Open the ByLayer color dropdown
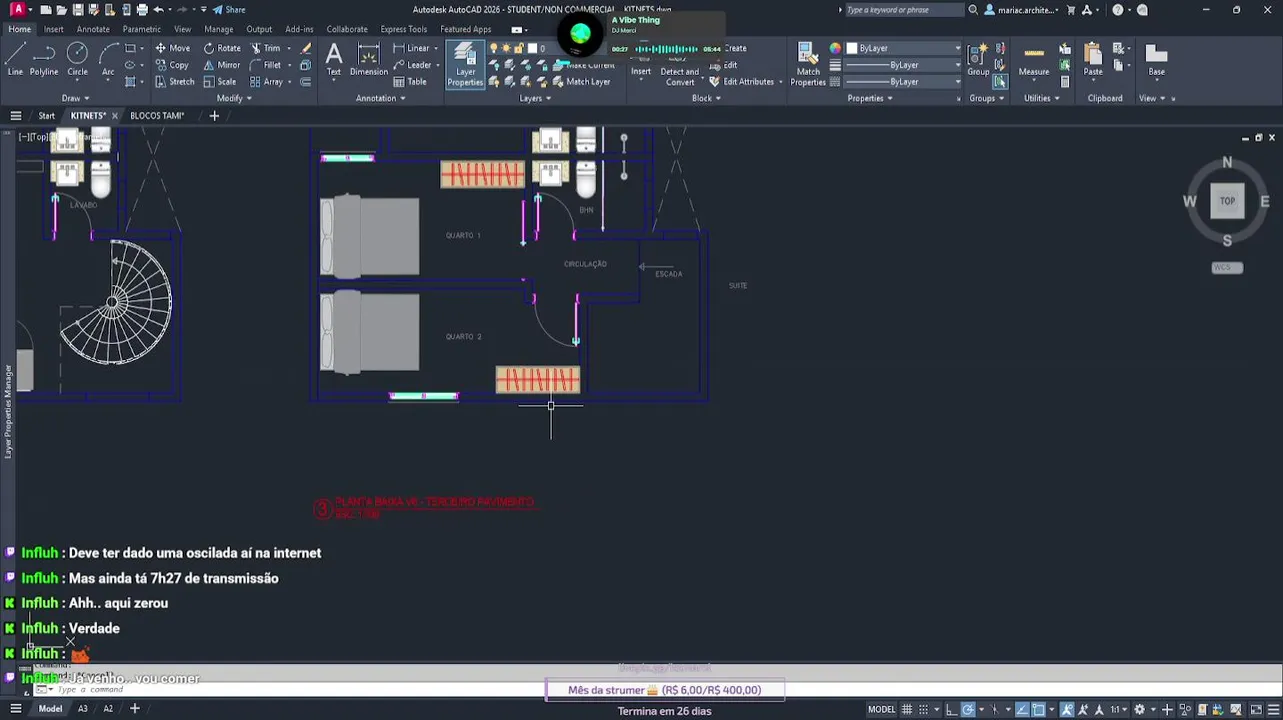This screenshot has height=720, width=1283. (x=903, y=48)
